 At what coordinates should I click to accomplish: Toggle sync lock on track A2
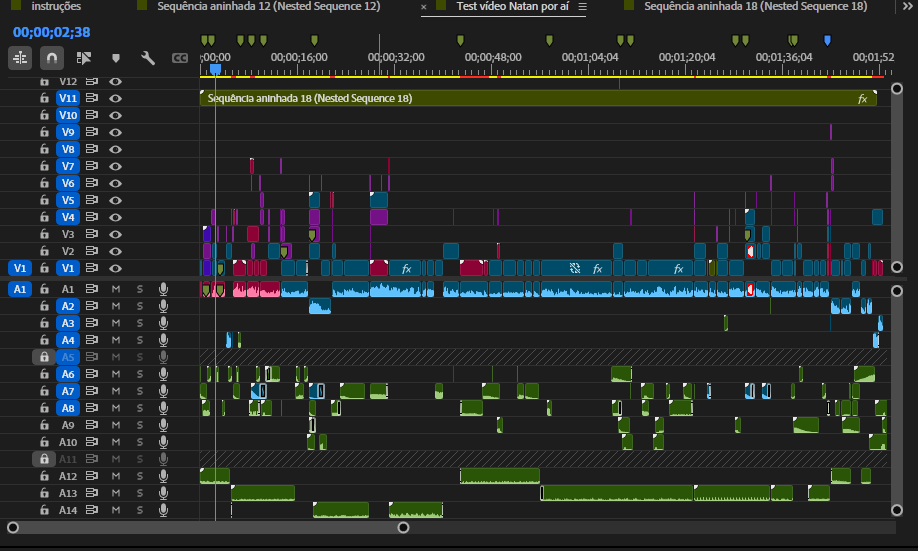click(x=92, y=306)
